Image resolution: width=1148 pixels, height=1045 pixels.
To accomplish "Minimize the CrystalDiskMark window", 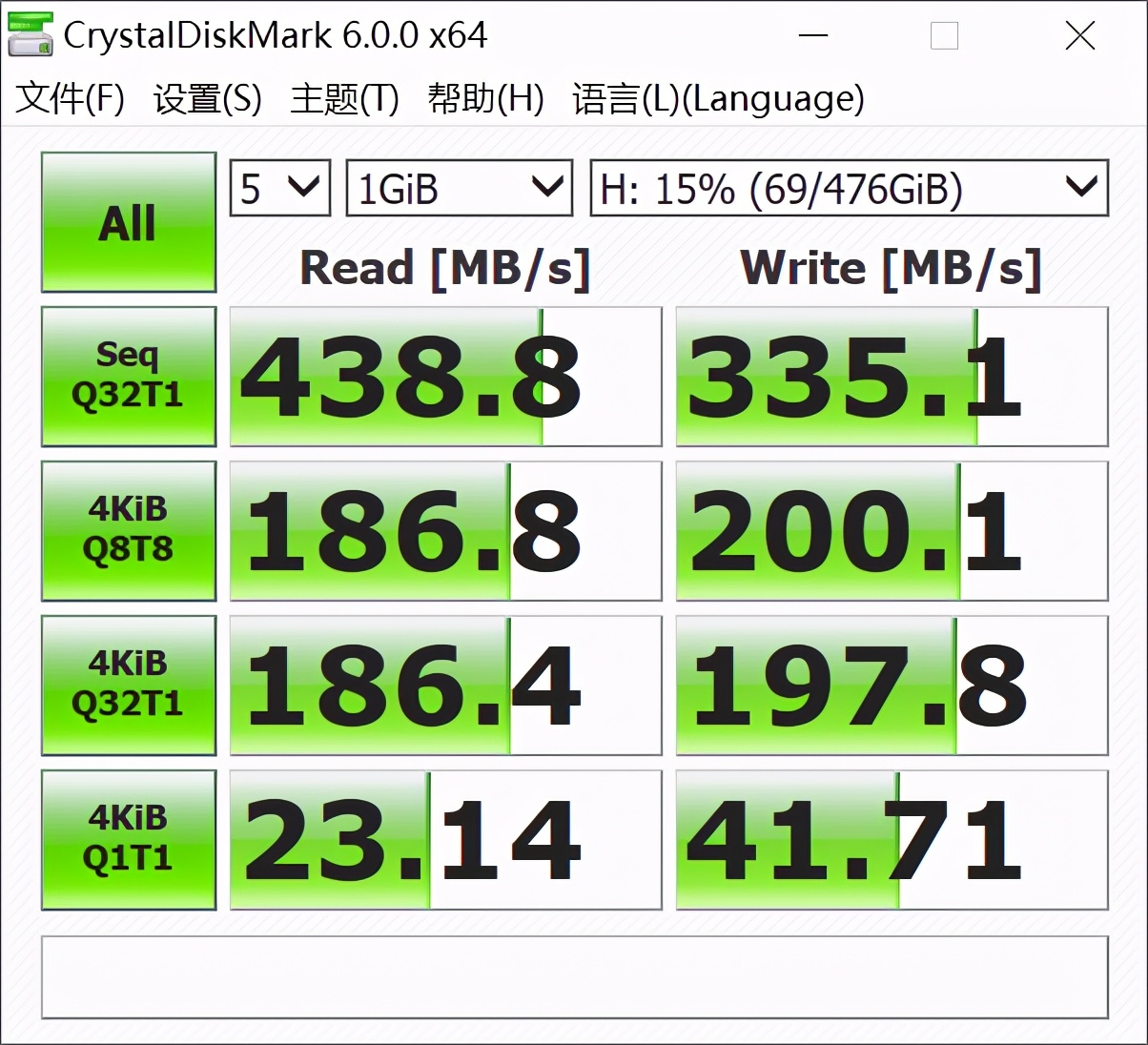I will click(x=813, y=36).
